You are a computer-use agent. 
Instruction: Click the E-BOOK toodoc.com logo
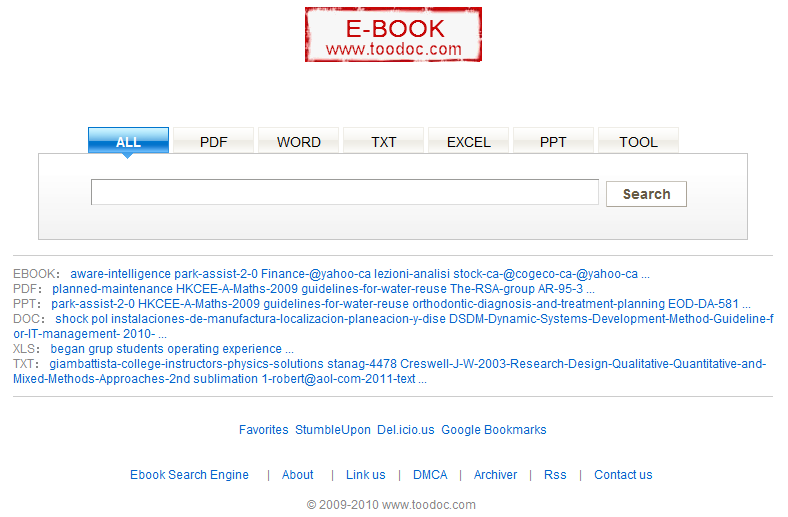coord(393,35)
